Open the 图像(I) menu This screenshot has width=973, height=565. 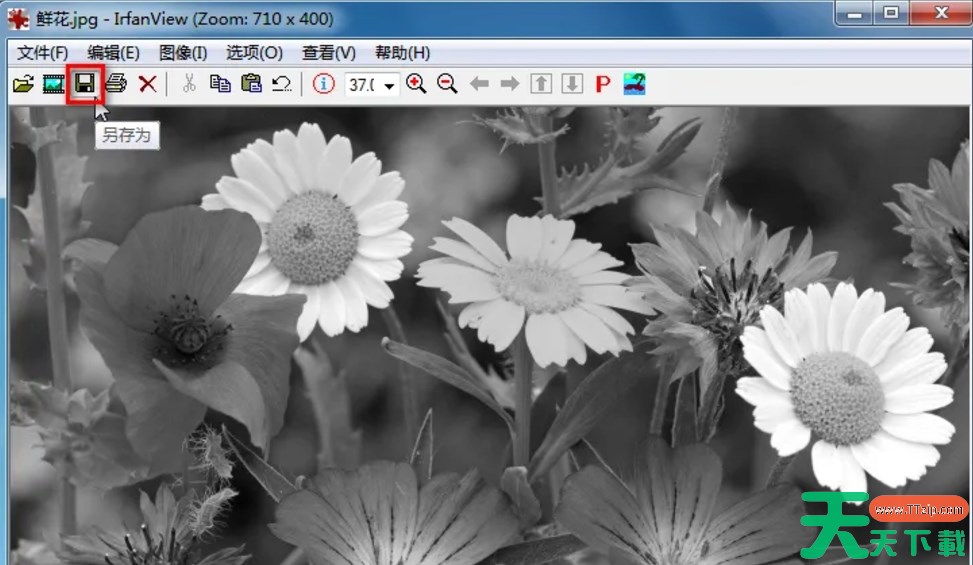[x=183, y=53]
